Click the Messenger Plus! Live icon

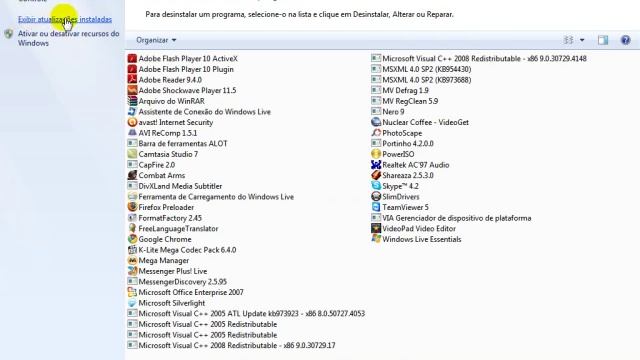[x=132, y=271]
